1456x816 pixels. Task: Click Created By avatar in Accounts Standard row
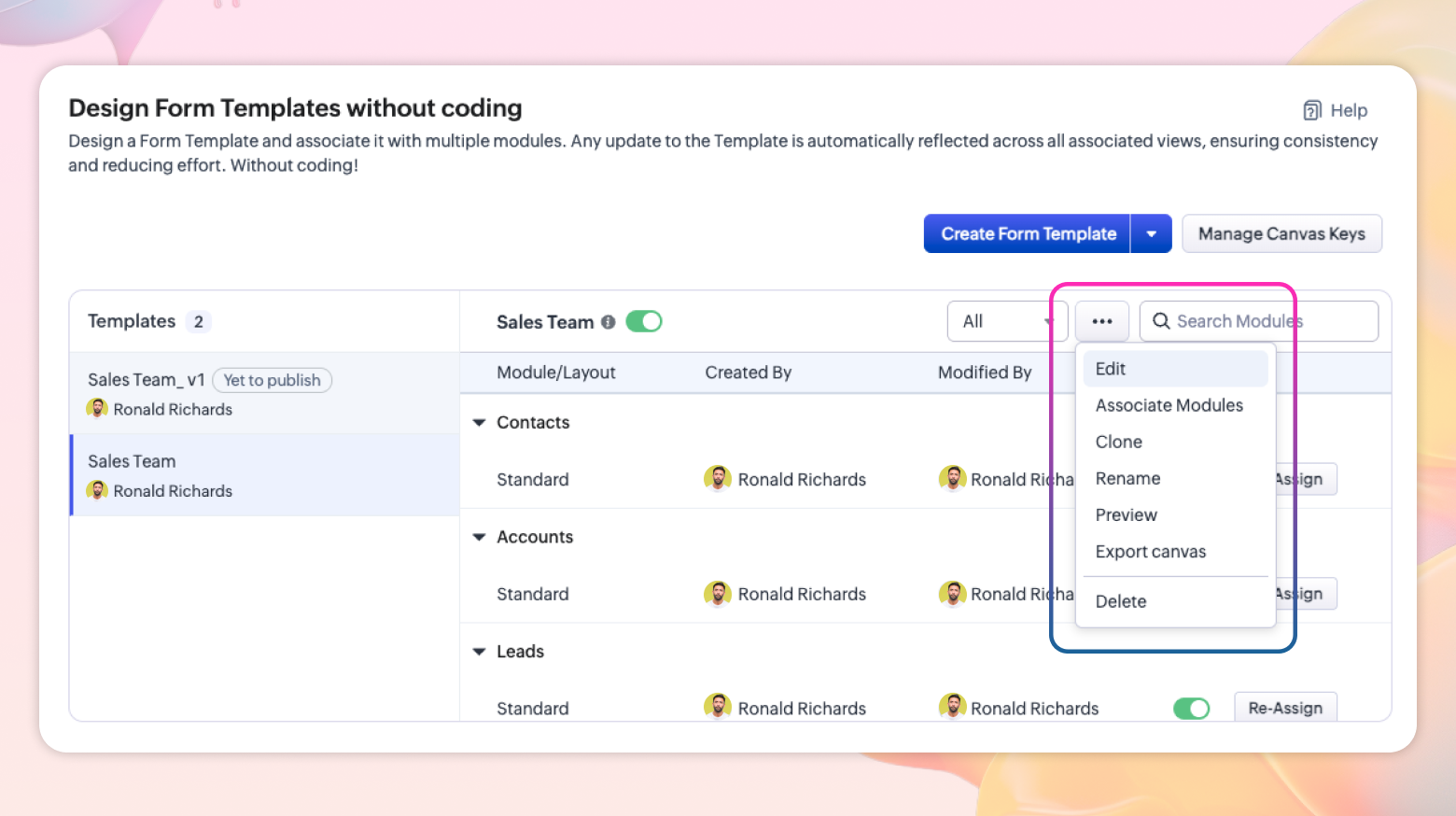[717, 594]
